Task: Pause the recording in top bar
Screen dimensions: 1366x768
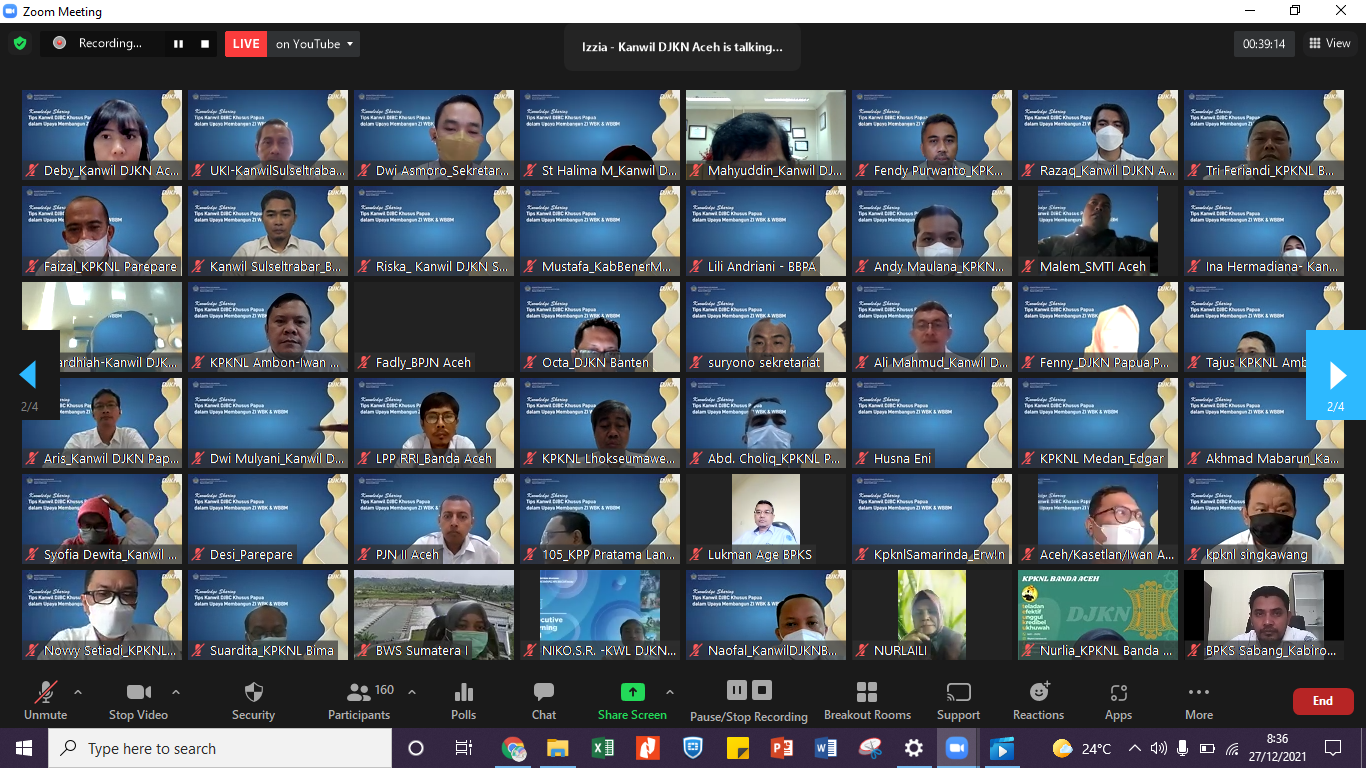Action: (179, 44)
